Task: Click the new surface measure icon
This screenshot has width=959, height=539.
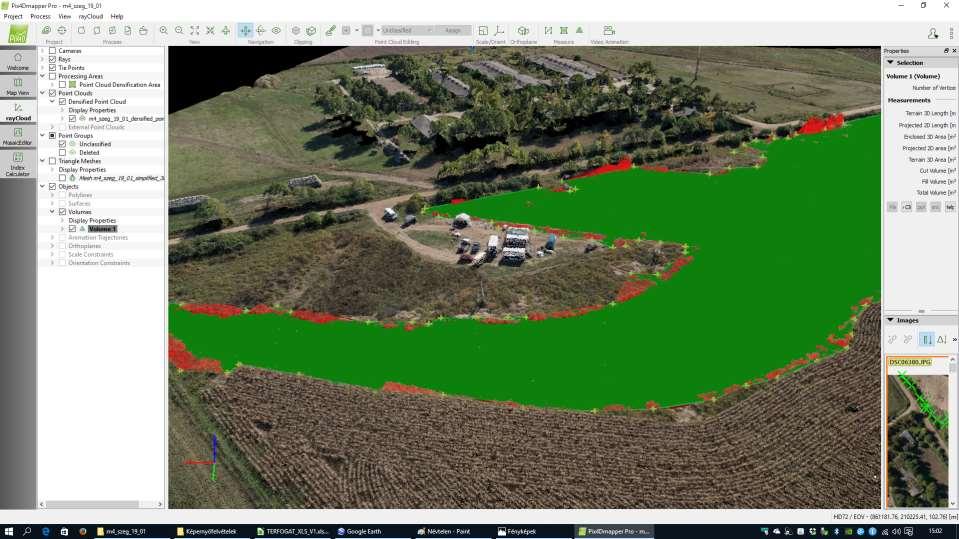Action: (x=564, y=31)
